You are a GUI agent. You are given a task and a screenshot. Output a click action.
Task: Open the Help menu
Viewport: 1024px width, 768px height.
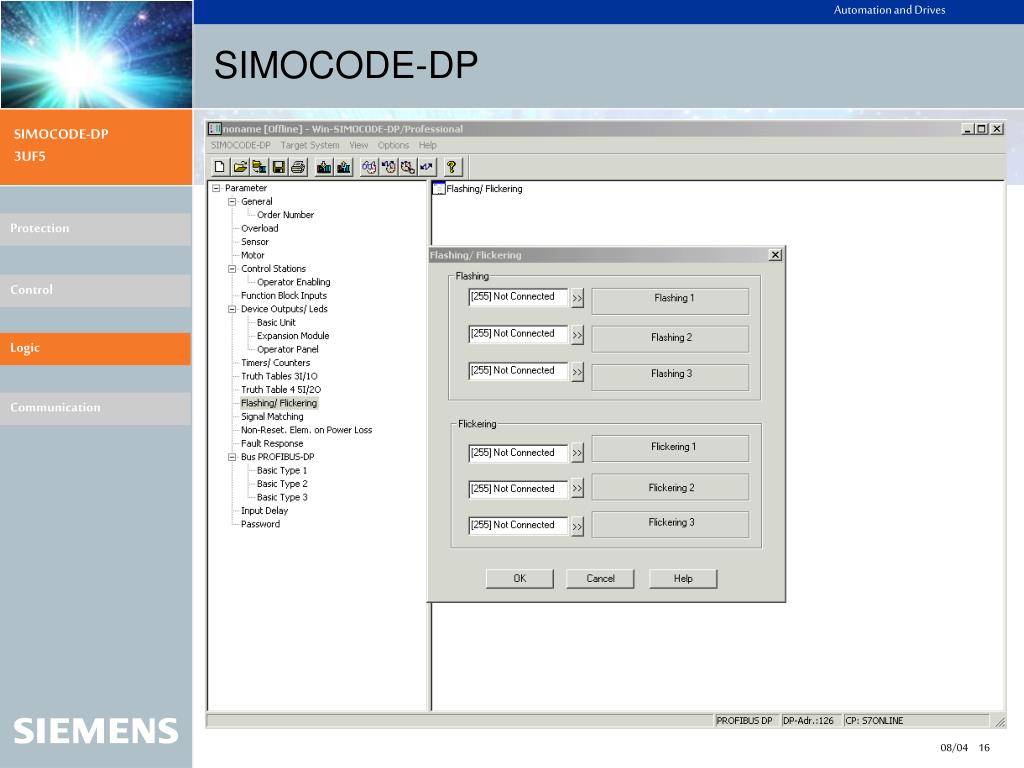[428, 145]
